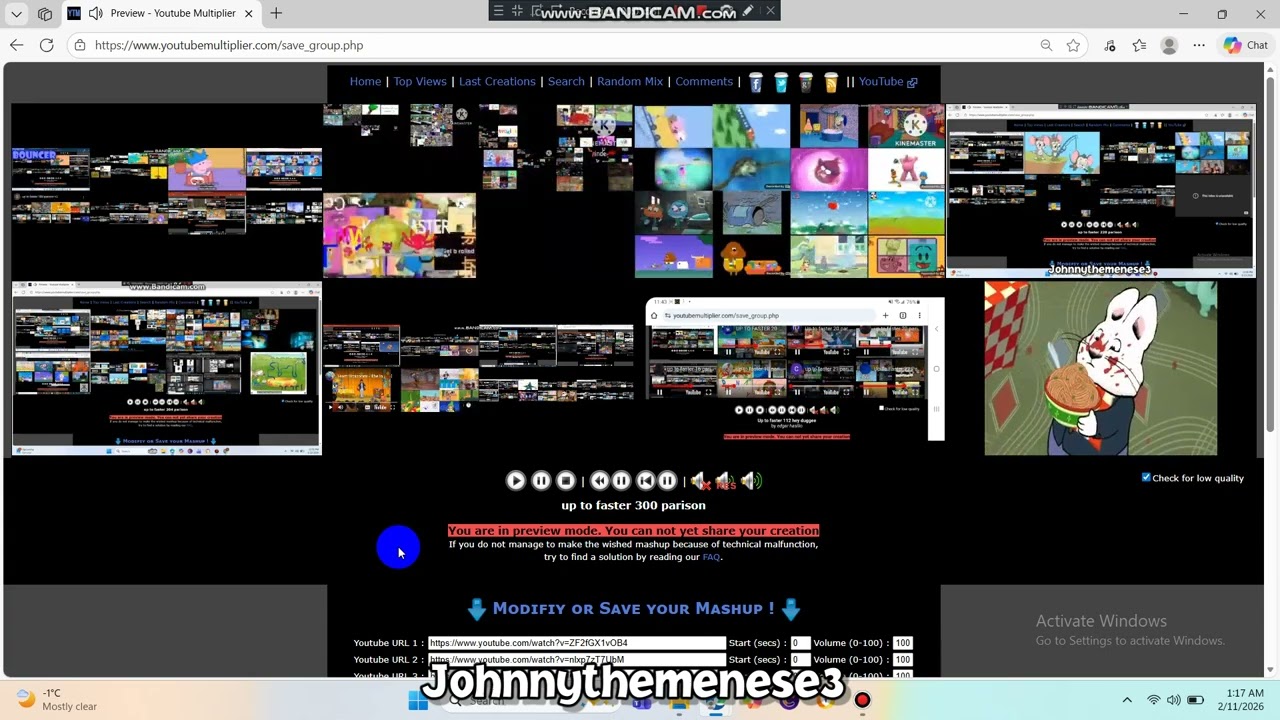Image resolution: width=1280 pixels, height=720 pixels.
Task: Click the browser address bar URL
Action: click(229, 45)
